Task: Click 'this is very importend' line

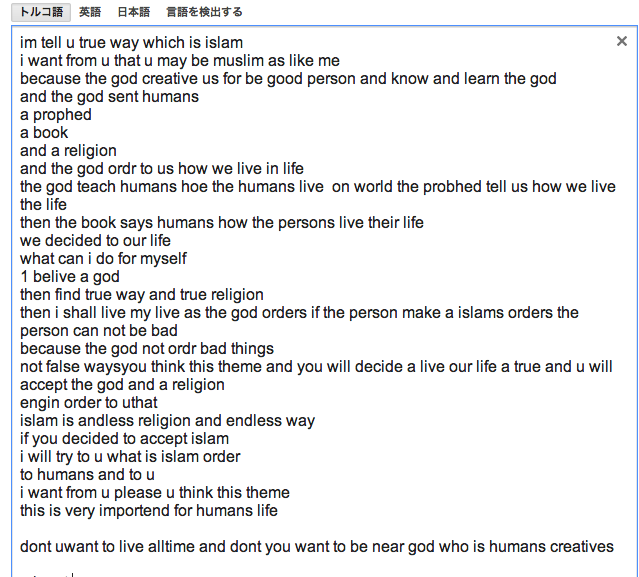Action: point(148,511)
